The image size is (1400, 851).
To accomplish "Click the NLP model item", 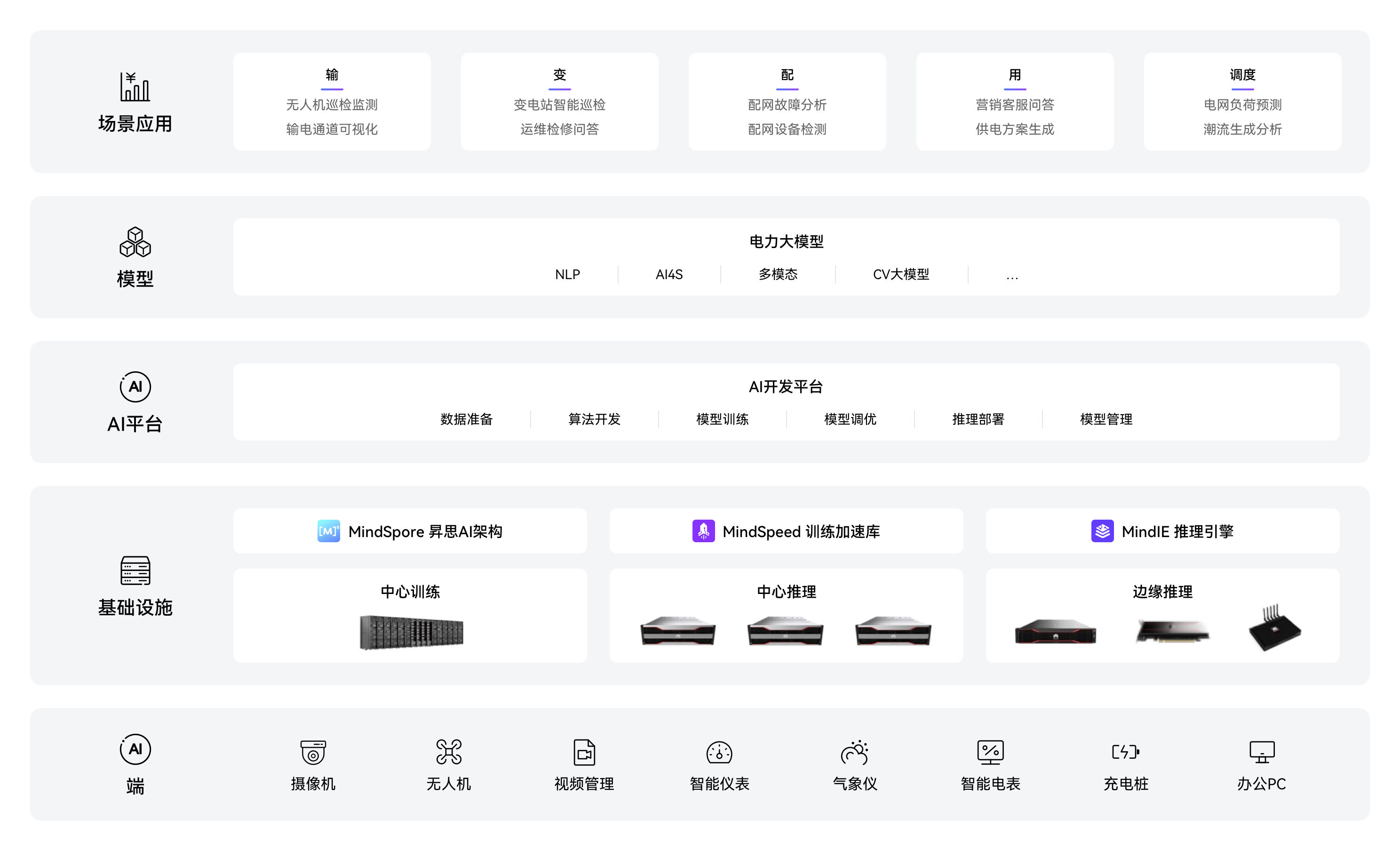I will (x=567, y=274).
